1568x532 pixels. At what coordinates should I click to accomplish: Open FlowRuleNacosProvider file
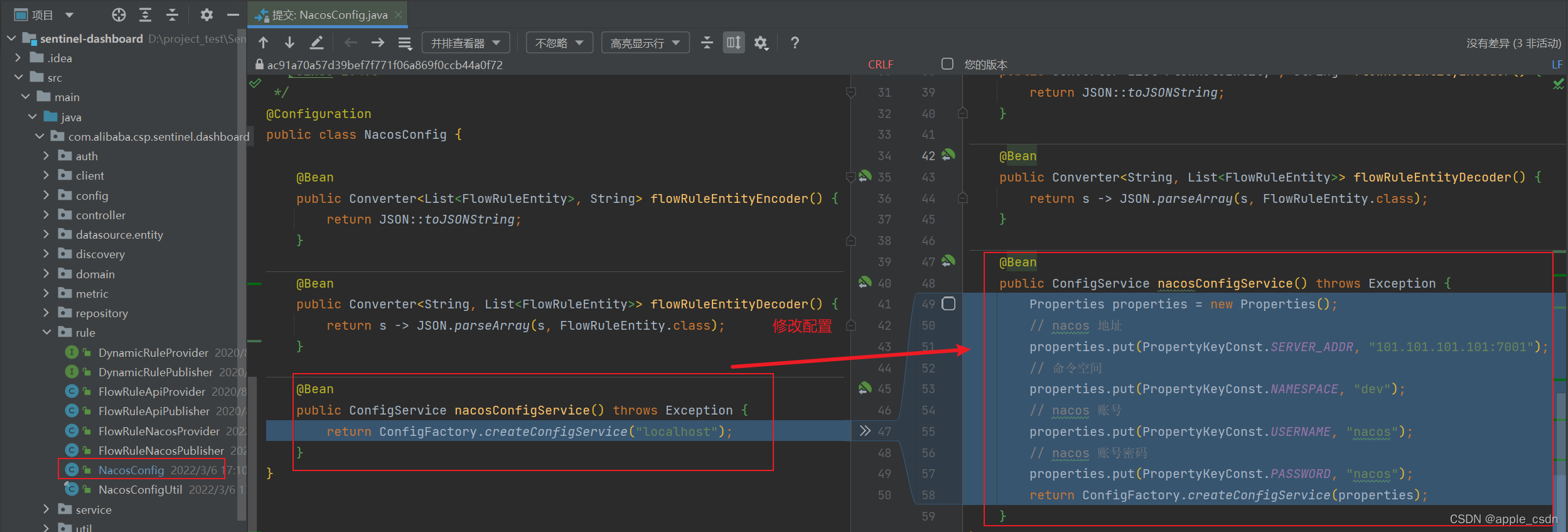159,431
